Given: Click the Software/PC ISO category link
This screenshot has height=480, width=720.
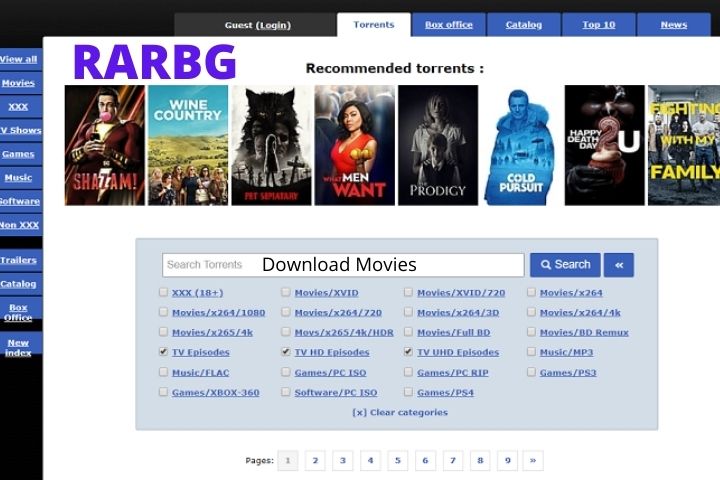Looking at the screenshot, I should (x=336, y=393).
